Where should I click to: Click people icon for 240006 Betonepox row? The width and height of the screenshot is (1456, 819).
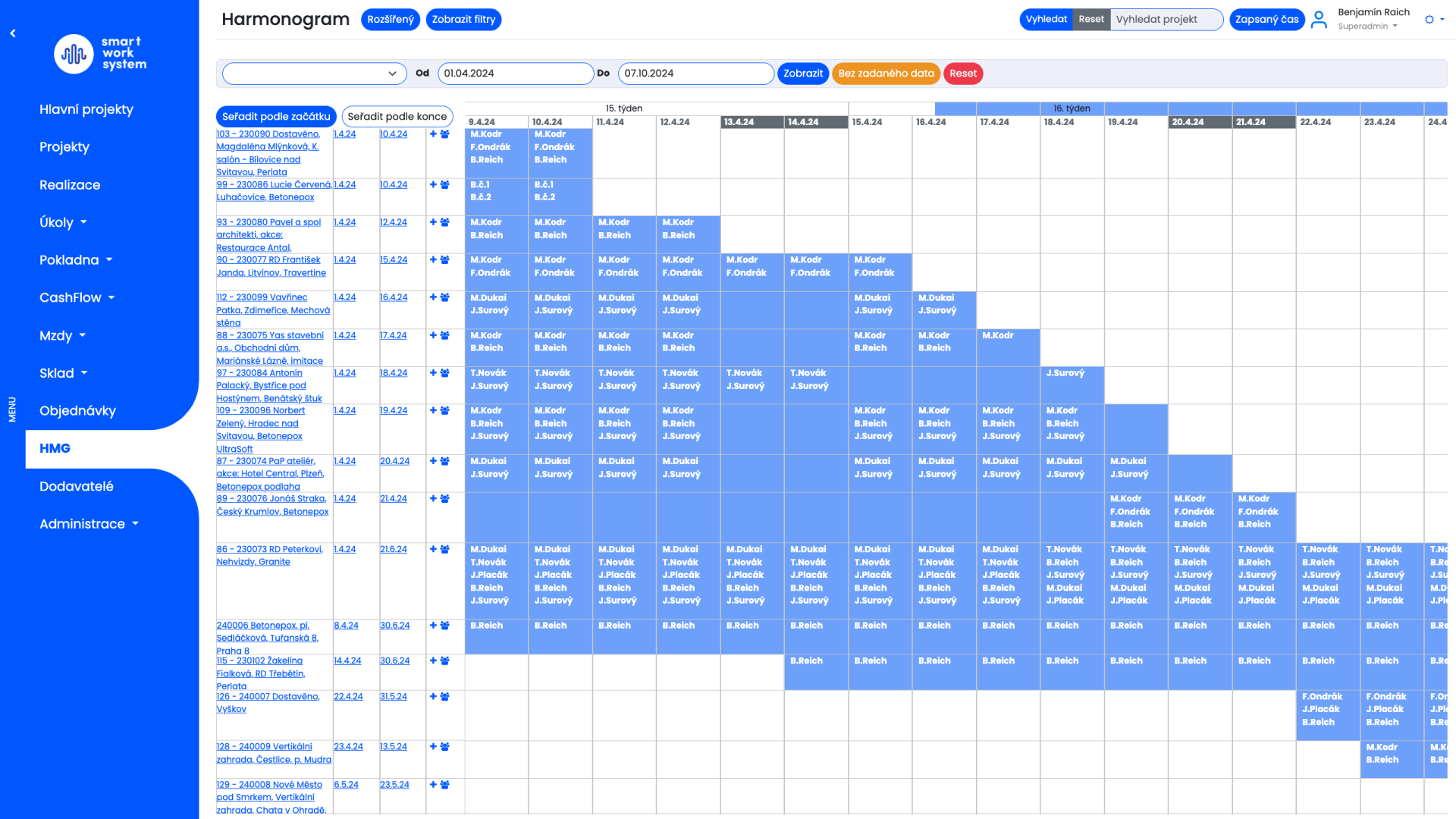click(445, 626)
